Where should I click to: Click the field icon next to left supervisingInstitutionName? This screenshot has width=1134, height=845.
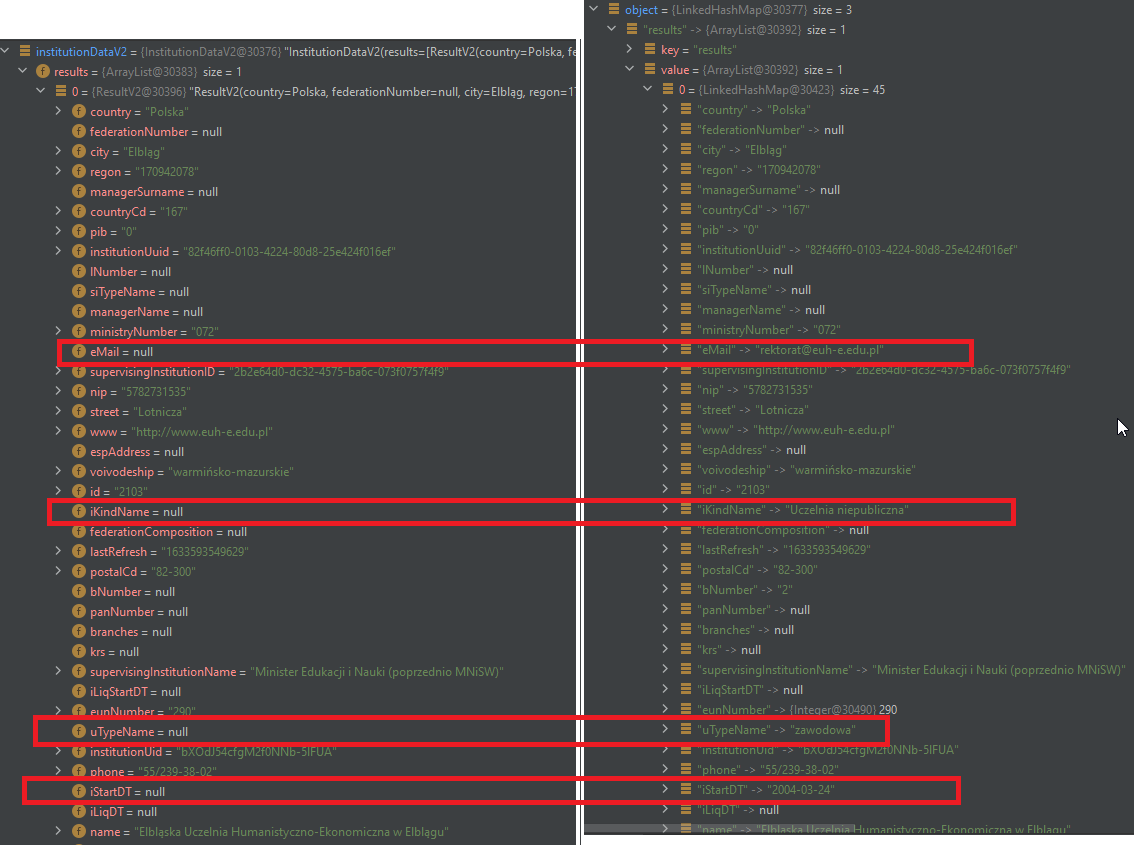coord(79,671)
